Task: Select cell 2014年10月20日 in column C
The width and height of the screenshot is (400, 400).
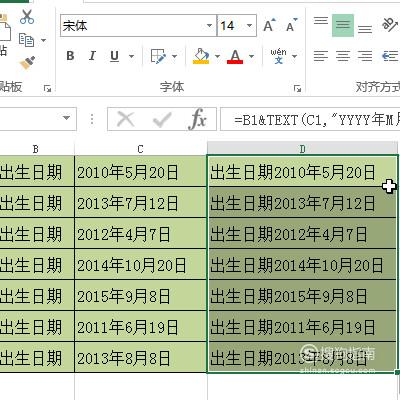Action: 140,264
